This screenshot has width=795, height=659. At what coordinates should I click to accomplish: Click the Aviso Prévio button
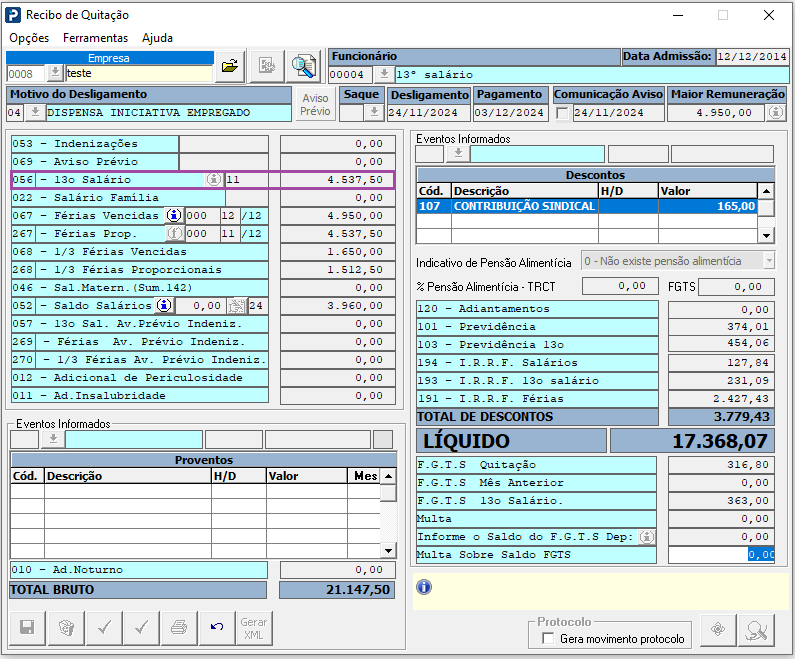(315, 105)
